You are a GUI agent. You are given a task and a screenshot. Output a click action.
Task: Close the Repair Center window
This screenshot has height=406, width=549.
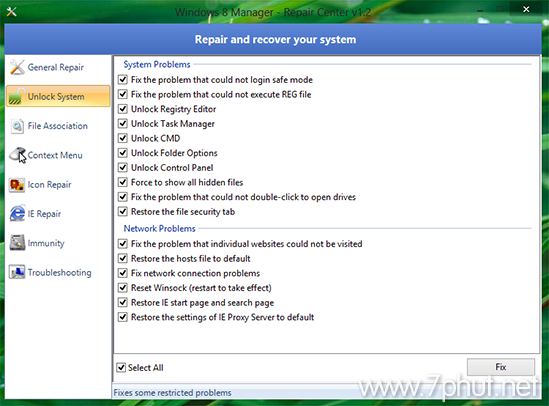point(526,9)
